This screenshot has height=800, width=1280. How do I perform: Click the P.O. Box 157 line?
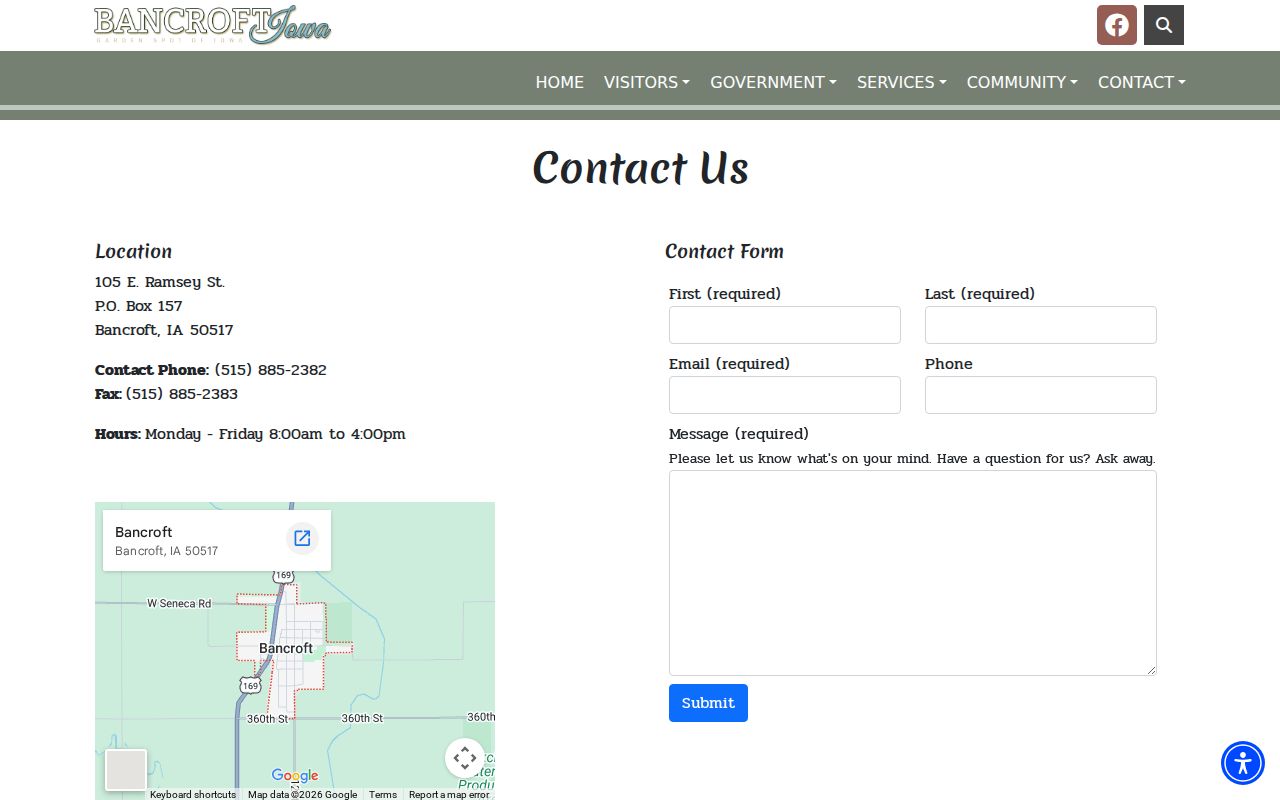pyautogui.click(x=138, y=306)
